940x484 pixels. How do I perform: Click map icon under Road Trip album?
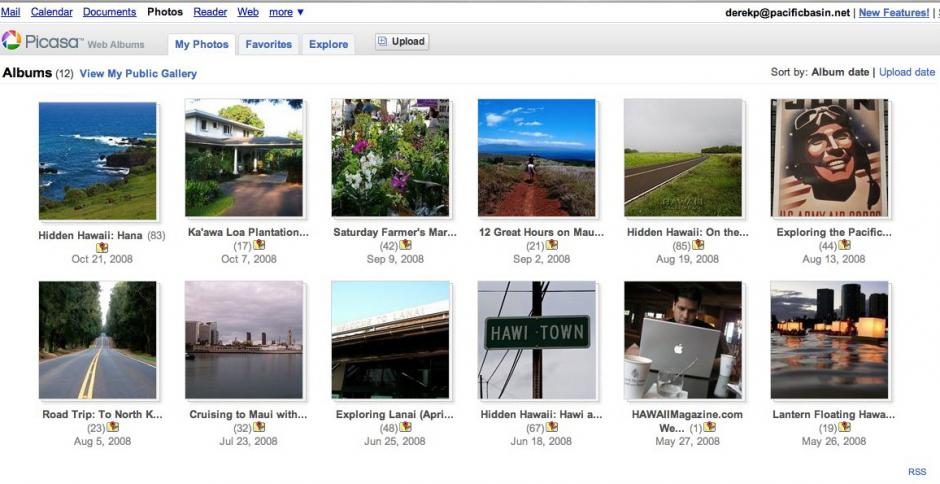coord(113,427)
